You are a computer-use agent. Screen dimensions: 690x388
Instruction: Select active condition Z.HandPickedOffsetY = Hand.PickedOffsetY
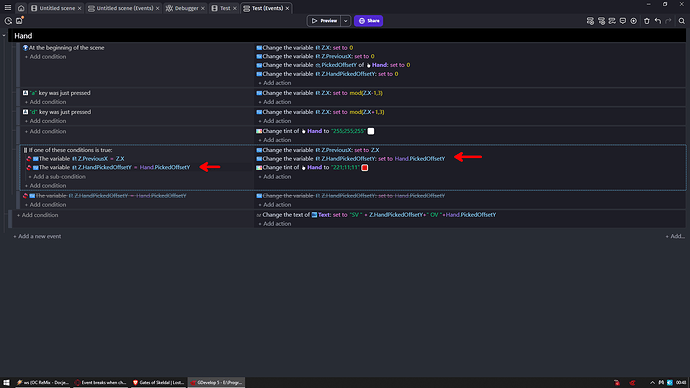coord(114,167)
